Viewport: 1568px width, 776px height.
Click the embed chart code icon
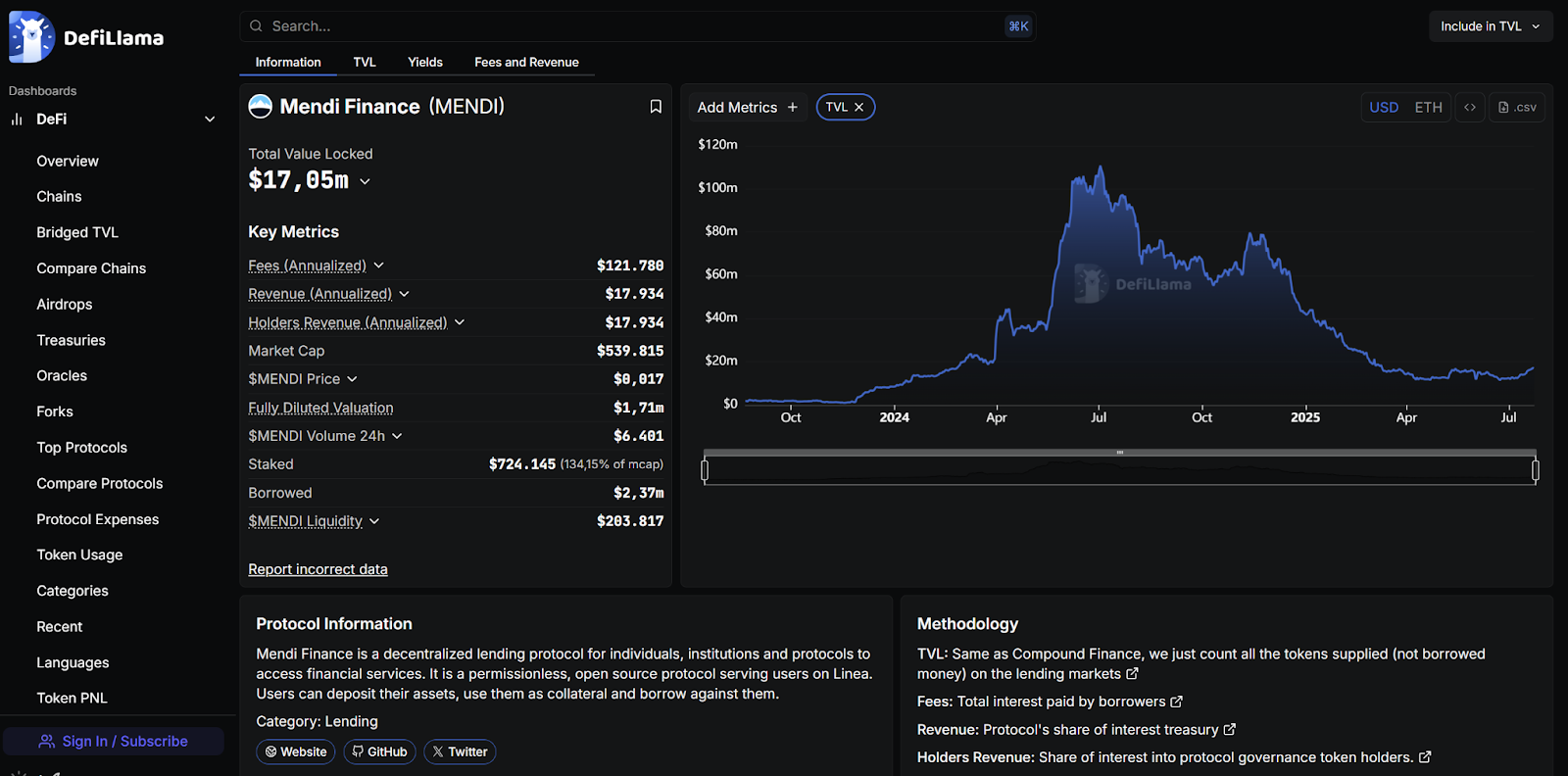[x=1470, y=108]
